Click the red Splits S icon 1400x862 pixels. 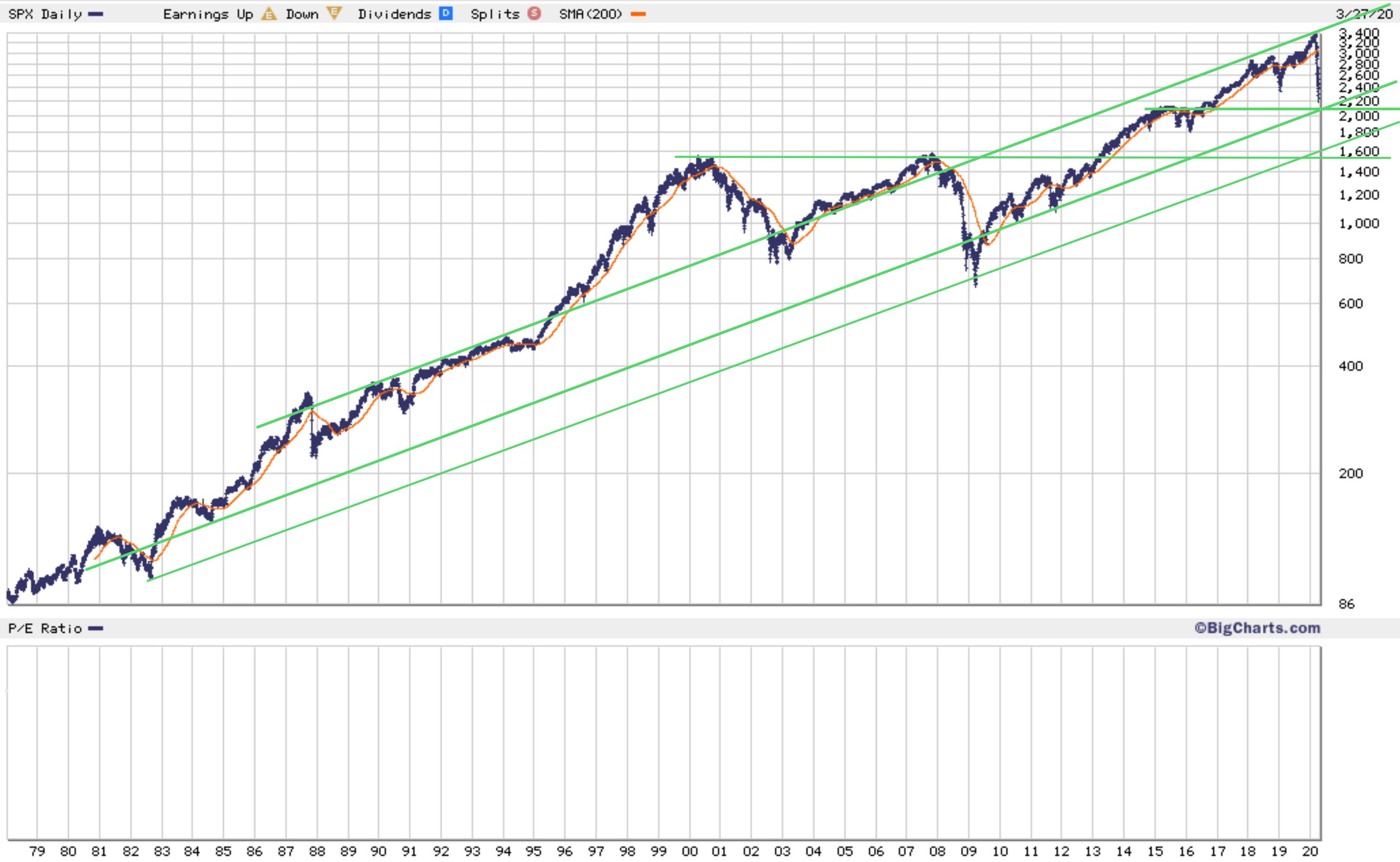click(534, 14)
